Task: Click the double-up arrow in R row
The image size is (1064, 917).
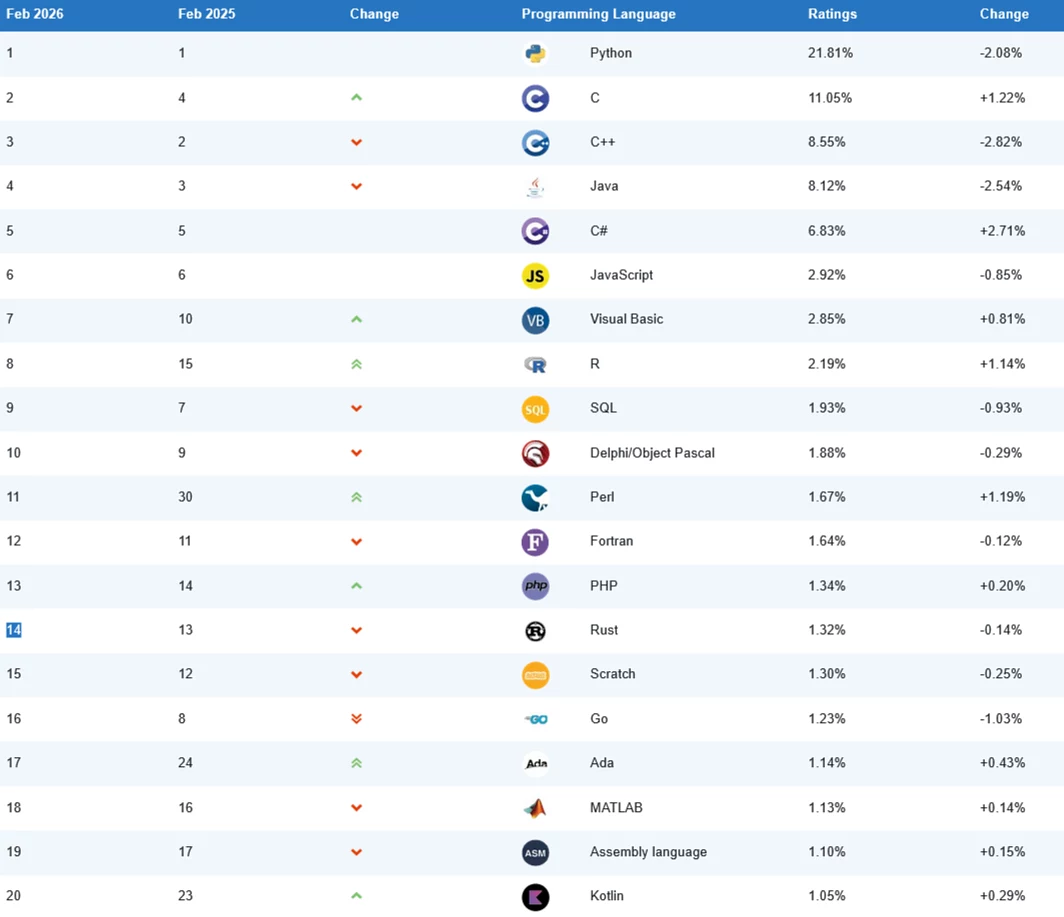Action: 356,364
